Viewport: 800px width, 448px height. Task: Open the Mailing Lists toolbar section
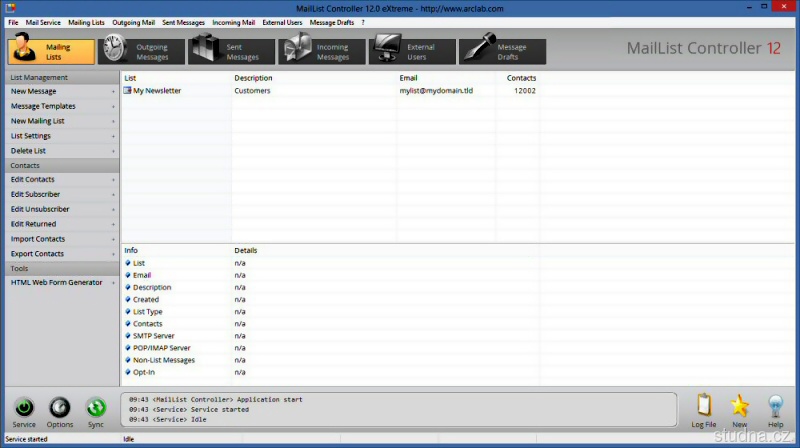51,52
